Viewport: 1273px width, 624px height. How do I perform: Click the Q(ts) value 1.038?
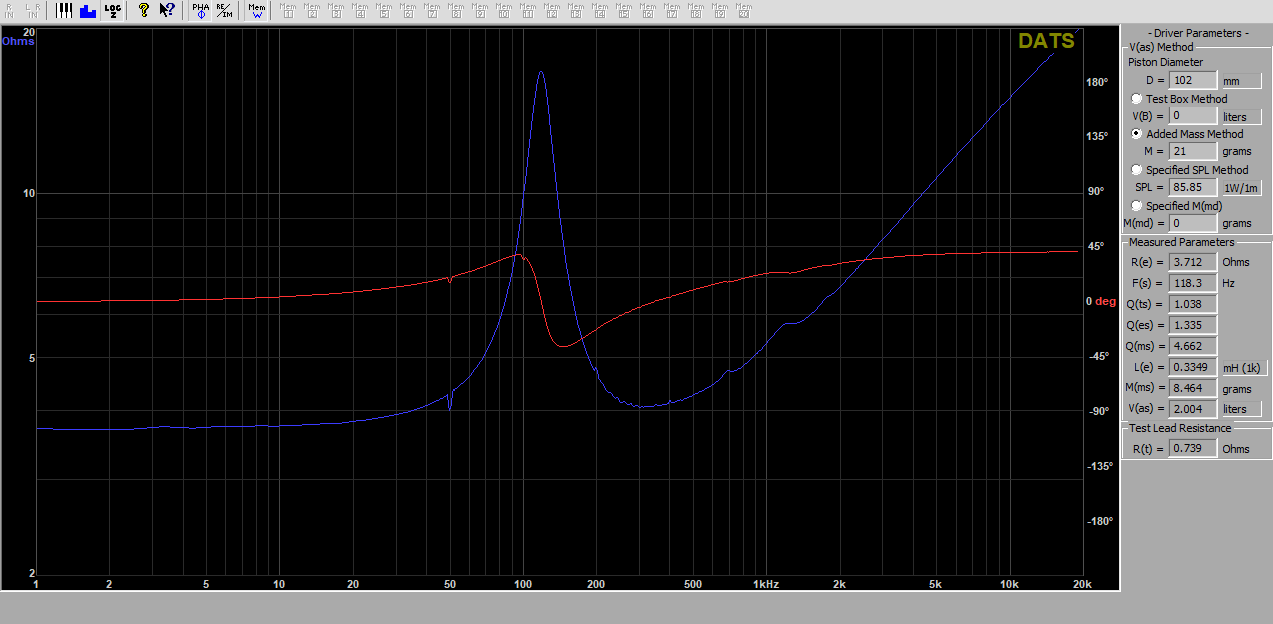(x=1193, y=304)
